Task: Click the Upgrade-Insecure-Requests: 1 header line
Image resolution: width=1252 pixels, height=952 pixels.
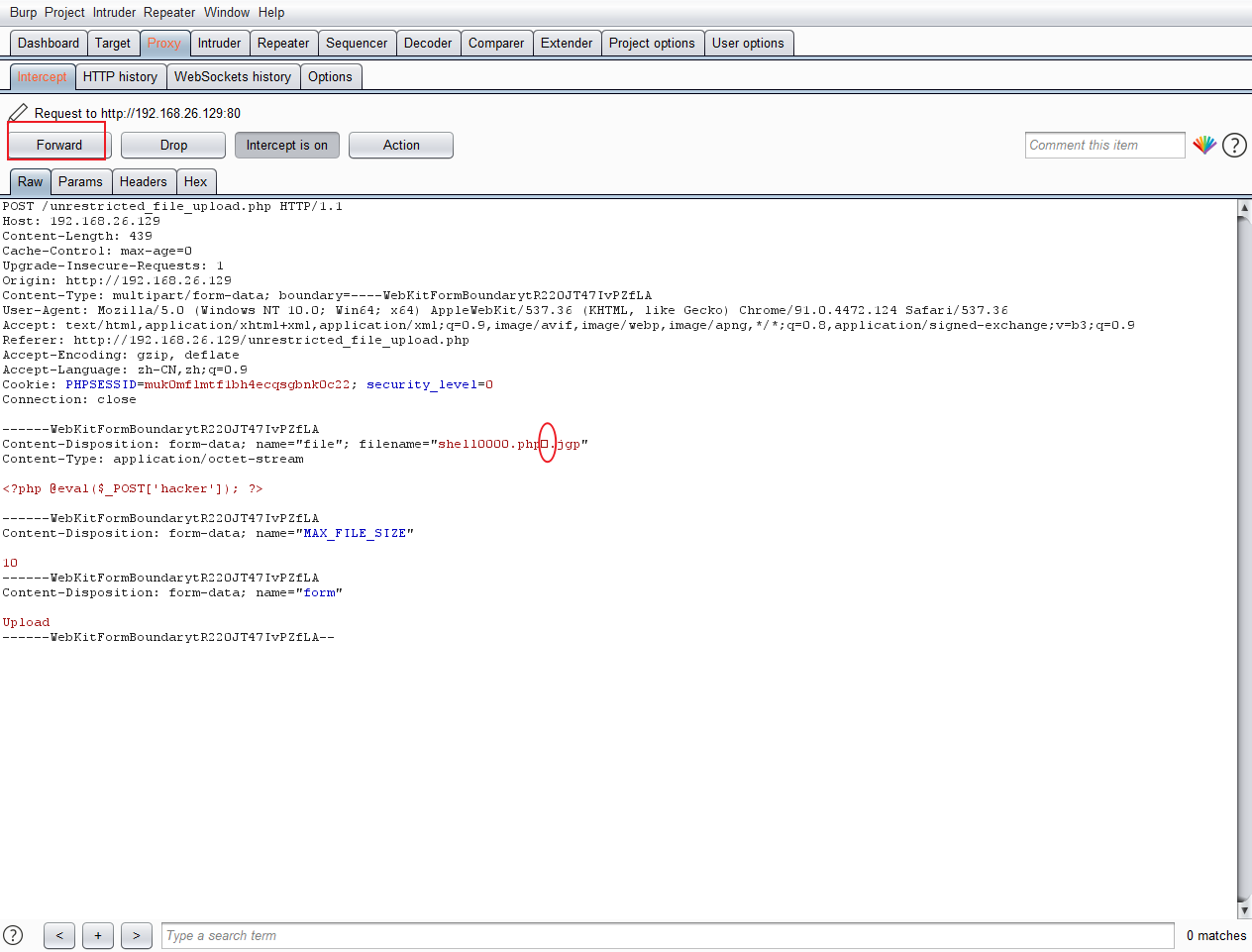Action: (113, 265)
